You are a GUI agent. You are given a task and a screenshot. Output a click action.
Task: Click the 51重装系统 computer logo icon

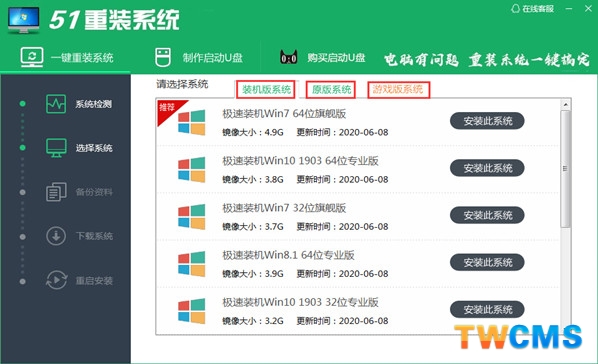24,20
